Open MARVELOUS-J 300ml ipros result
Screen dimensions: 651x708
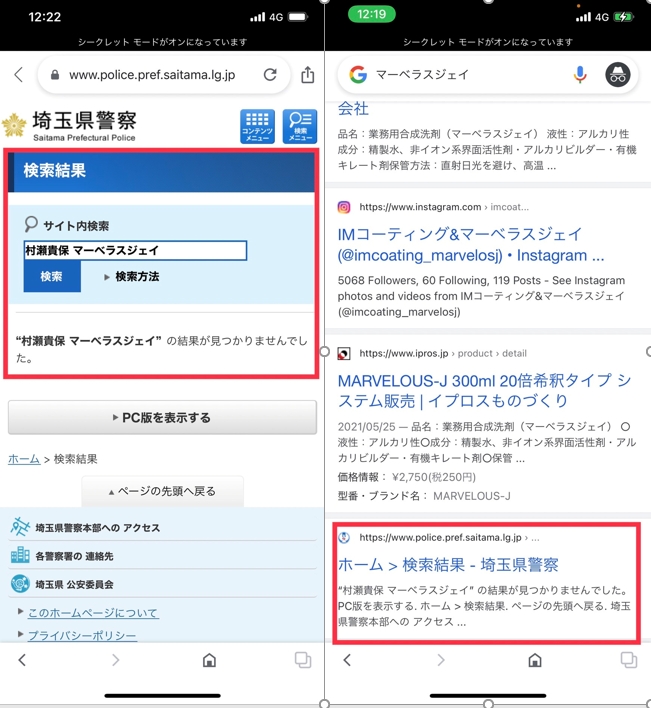pyautogui.click(x=484, y=391)
